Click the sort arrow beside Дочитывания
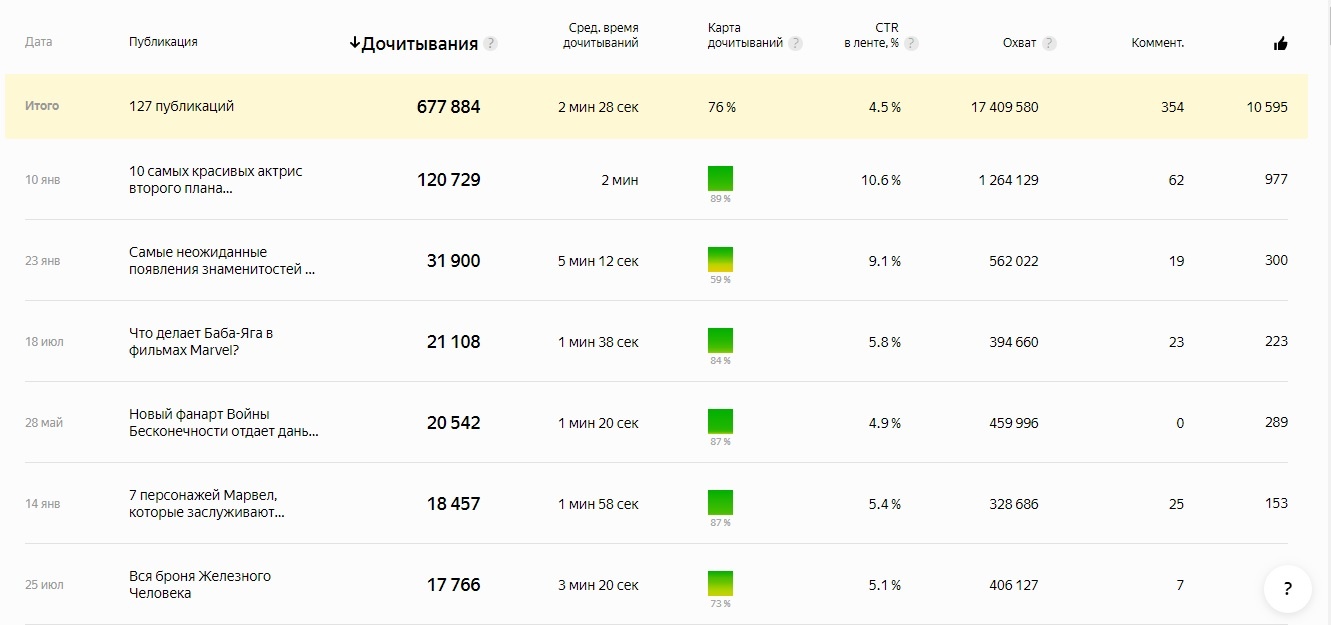This screenshot has height=625, width=1331. pos(354,43)
